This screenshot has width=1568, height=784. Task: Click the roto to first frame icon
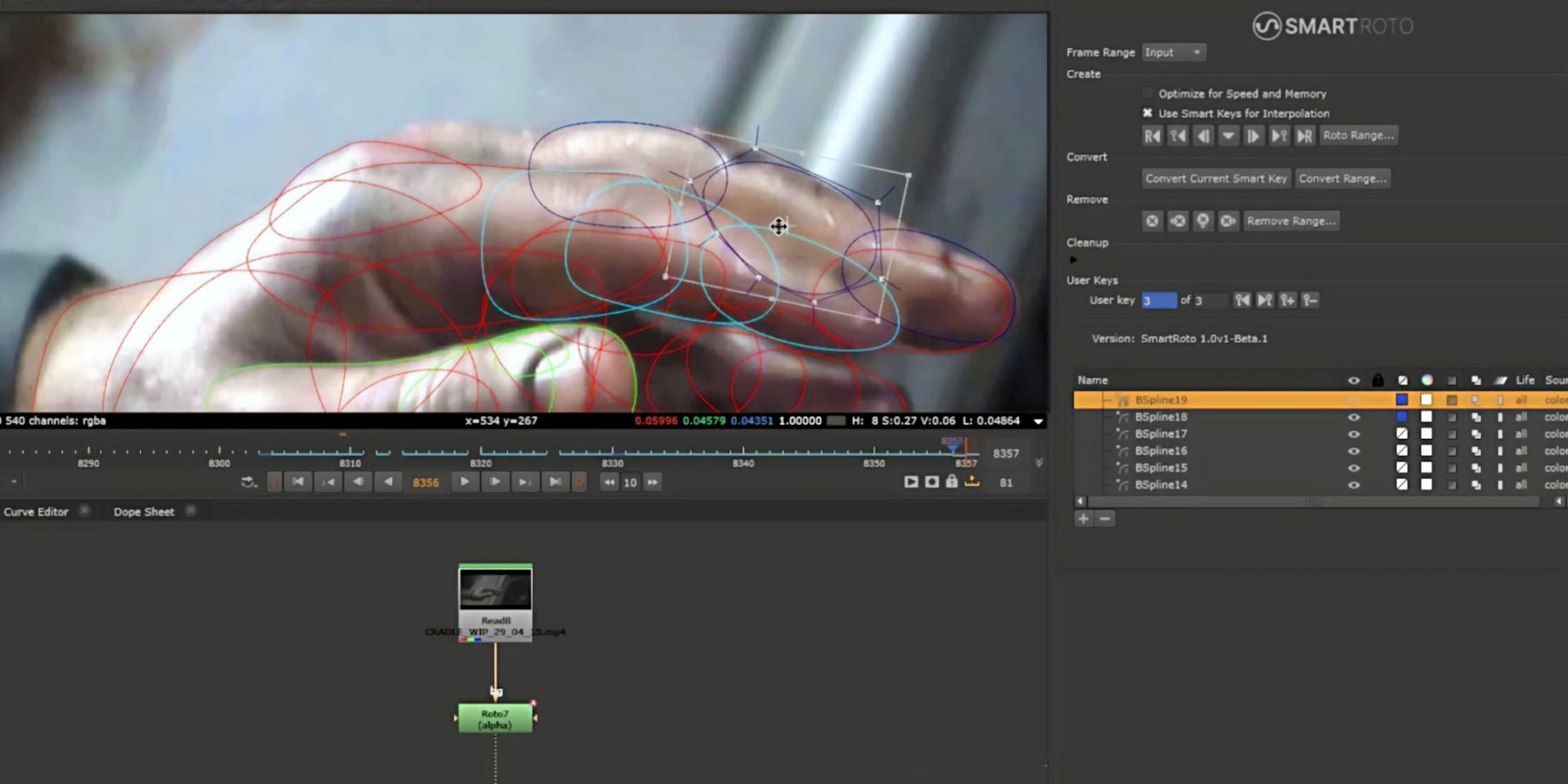(1152, 136)
